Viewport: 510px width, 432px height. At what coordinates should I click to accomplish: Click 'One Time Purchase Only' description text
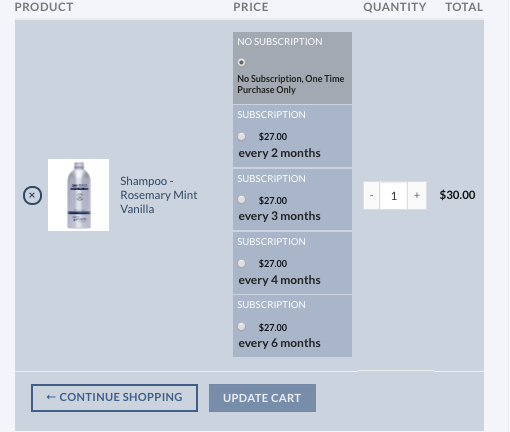[291, 84]
